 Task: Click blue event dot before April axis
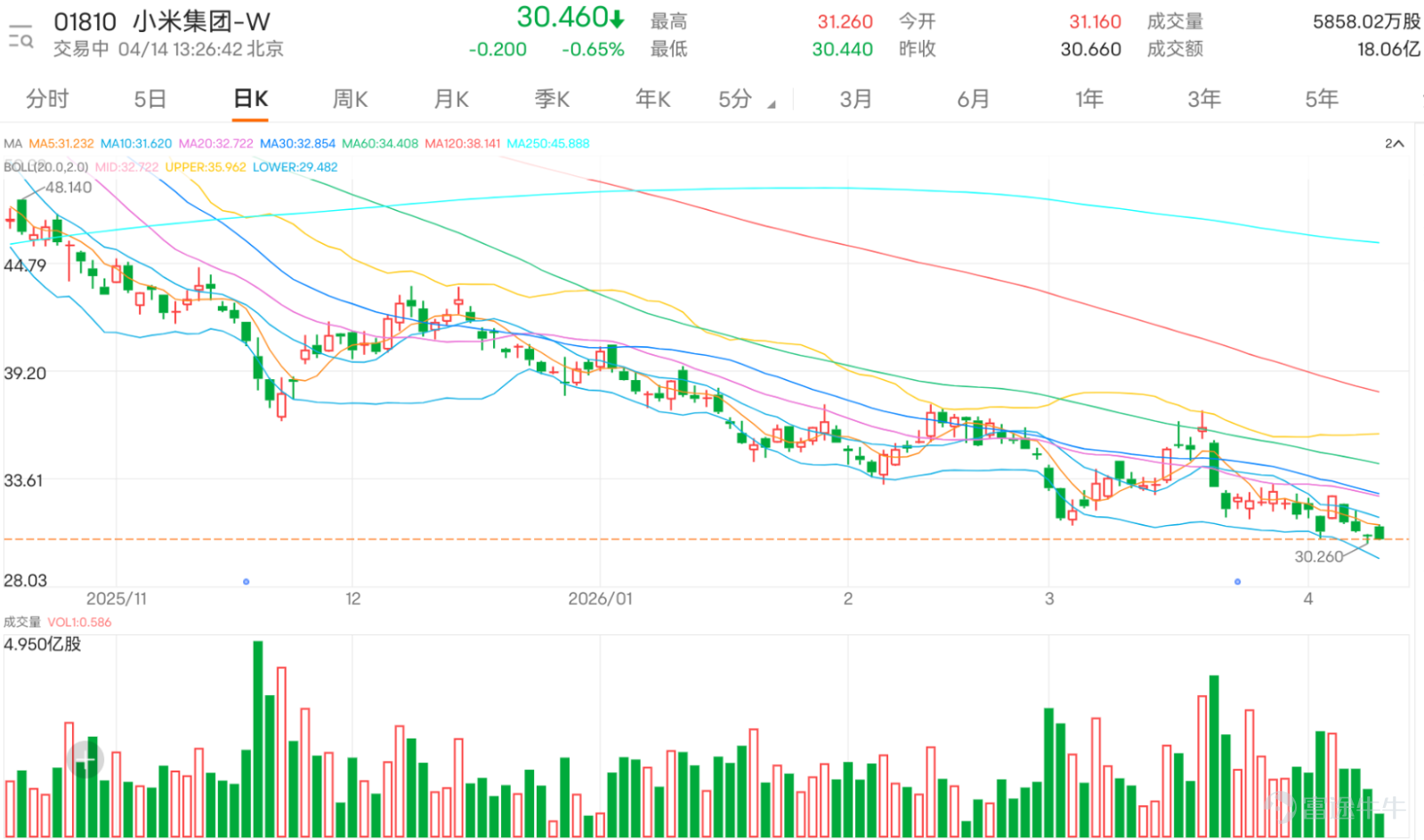point(1237,581)
